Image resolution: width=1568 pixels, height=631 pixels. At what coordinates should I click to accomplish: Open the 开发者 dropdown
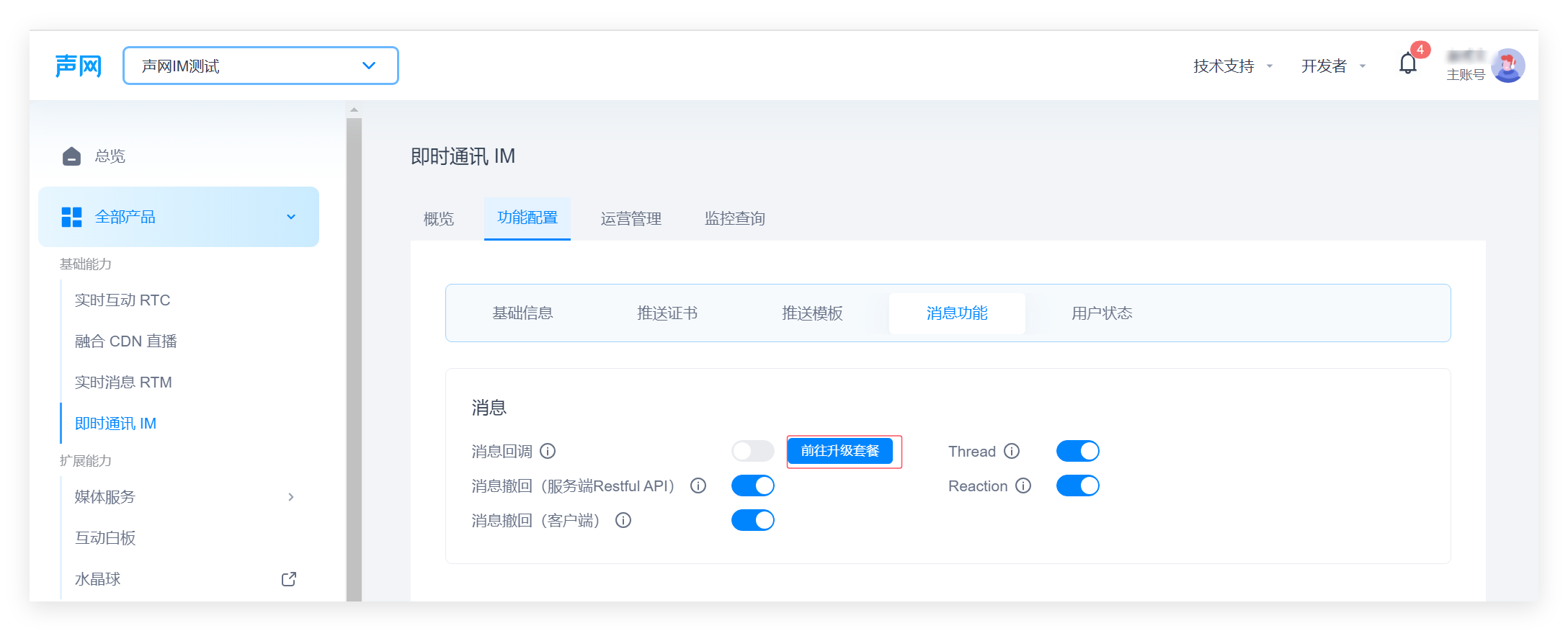[1333, 66]
